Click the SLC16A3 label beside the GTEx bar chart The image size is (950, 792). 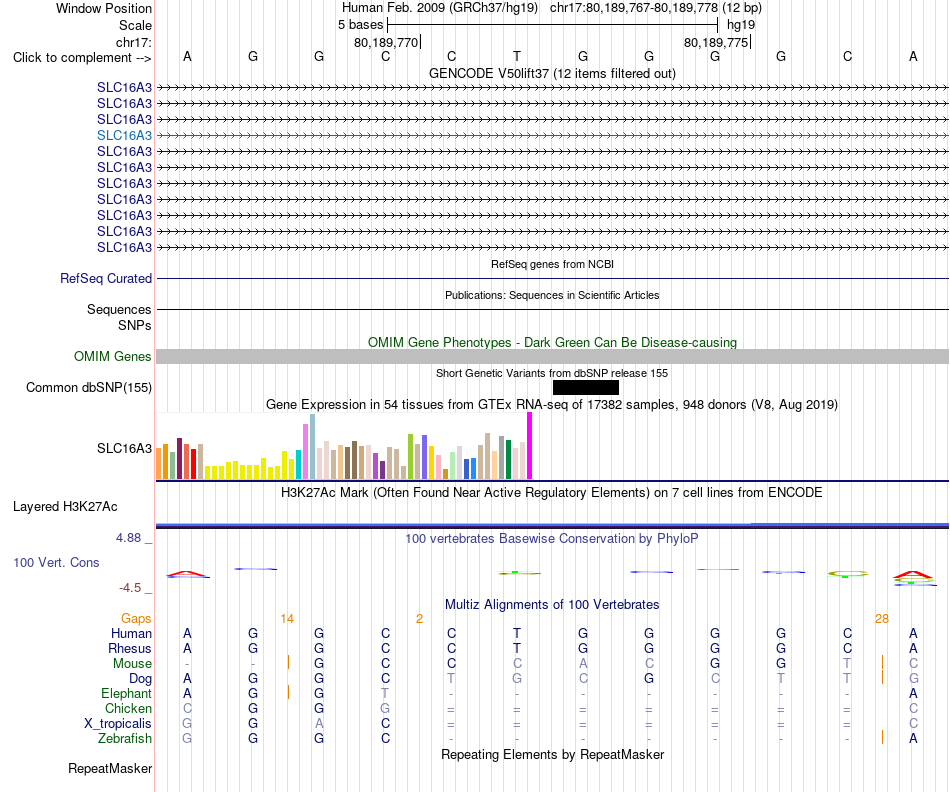click(124, 448)
